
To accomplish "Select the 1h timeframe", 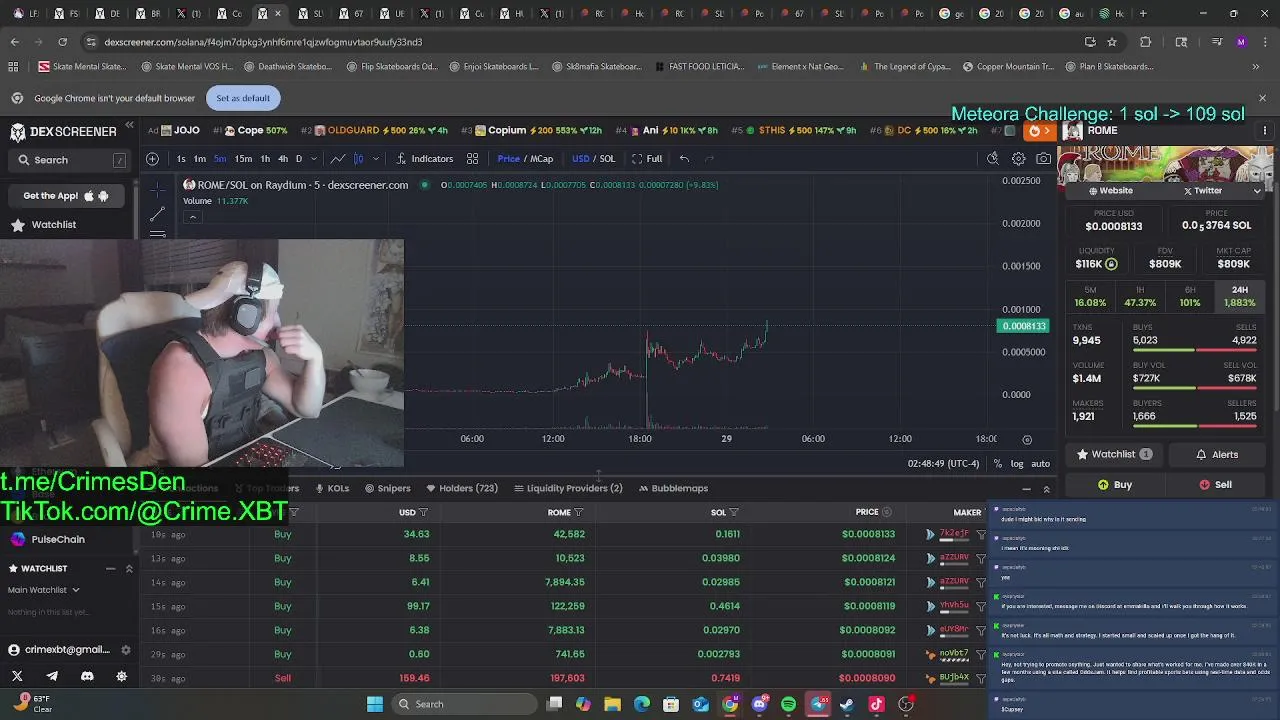I will point(265,158).
